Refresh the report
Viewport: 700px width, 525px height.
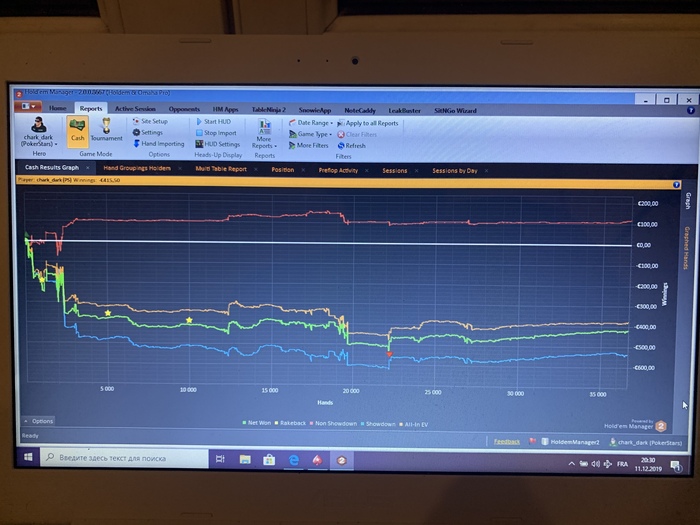coord(351,146)
